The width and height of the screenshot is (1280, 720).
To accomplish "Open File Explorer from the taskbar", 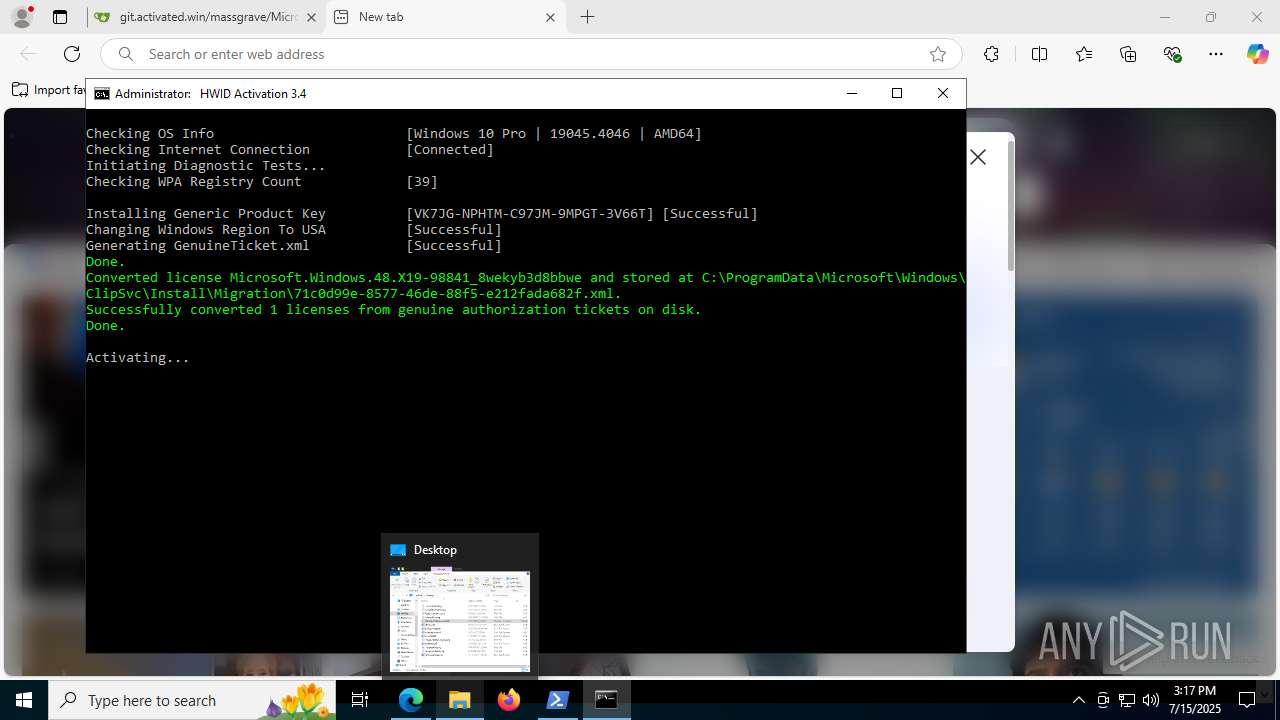I will click(460, 700).
